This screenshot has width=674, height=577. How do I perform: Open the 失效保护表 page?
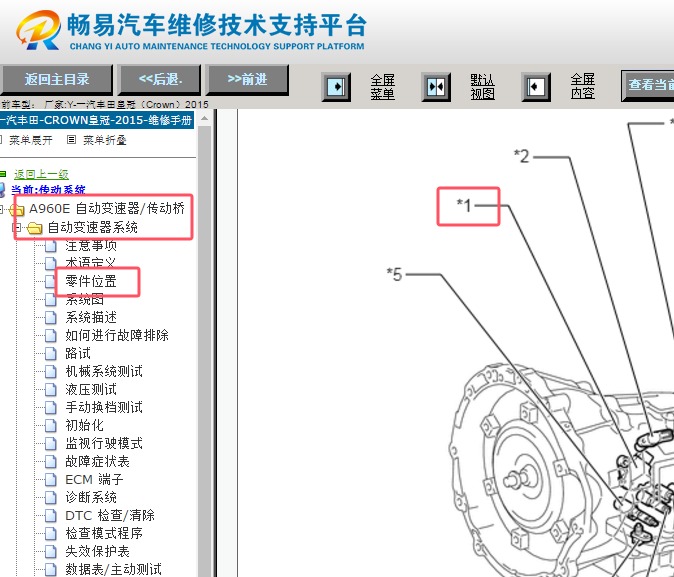click(x=97, y=551)
